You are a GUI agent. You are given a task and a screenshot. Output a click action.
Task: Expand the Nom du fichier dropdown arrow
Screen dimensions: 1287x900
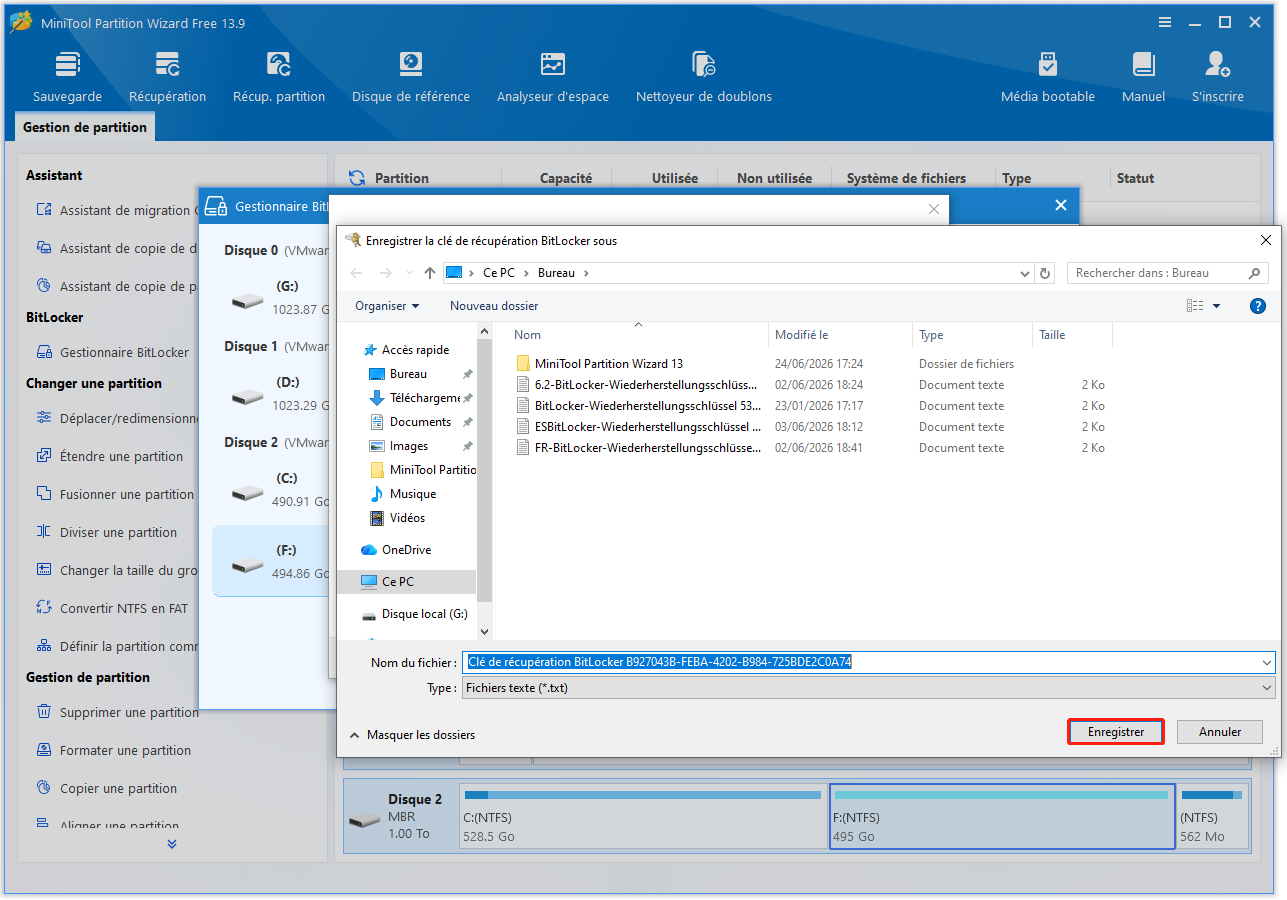pyautogui.click(x=1267, y=662)
